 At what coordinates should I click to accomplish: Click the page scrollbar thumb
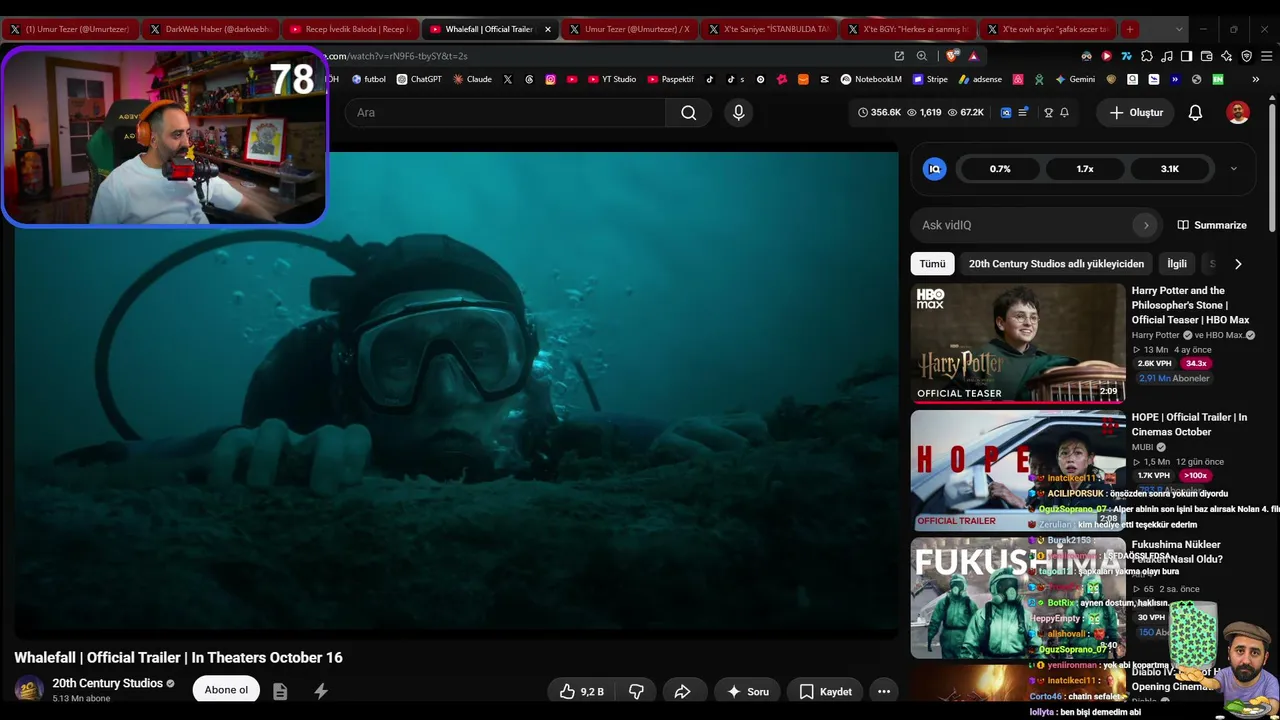[1272, 170]
